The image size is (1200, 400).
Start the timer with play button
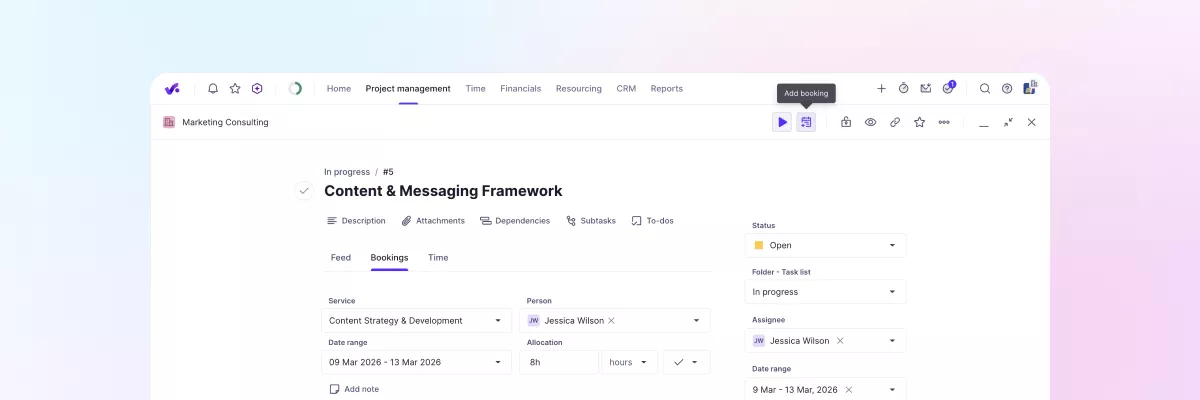tap(782, 122)
